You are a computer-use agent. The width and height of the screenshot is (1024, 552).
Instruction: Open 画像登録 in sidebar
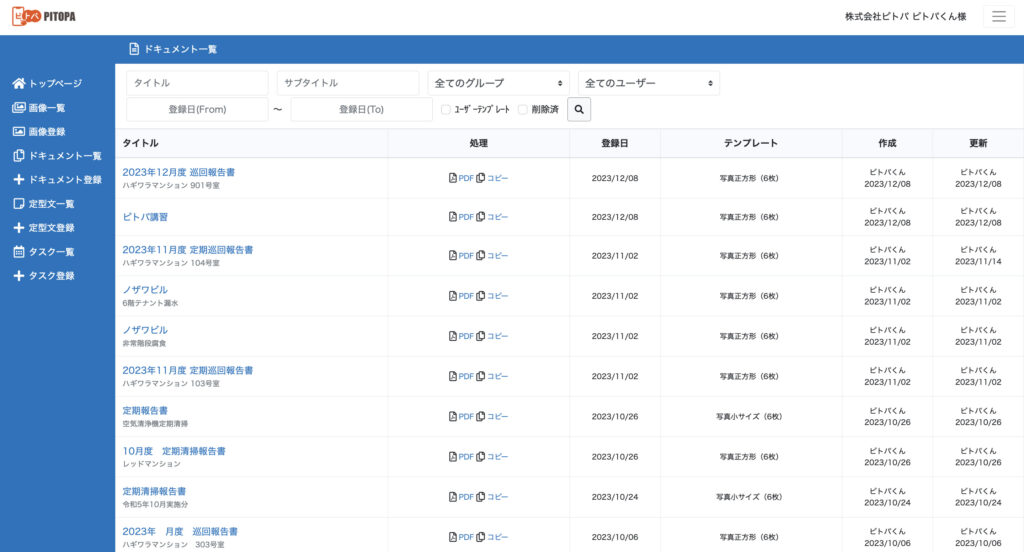tap(47, 131)
